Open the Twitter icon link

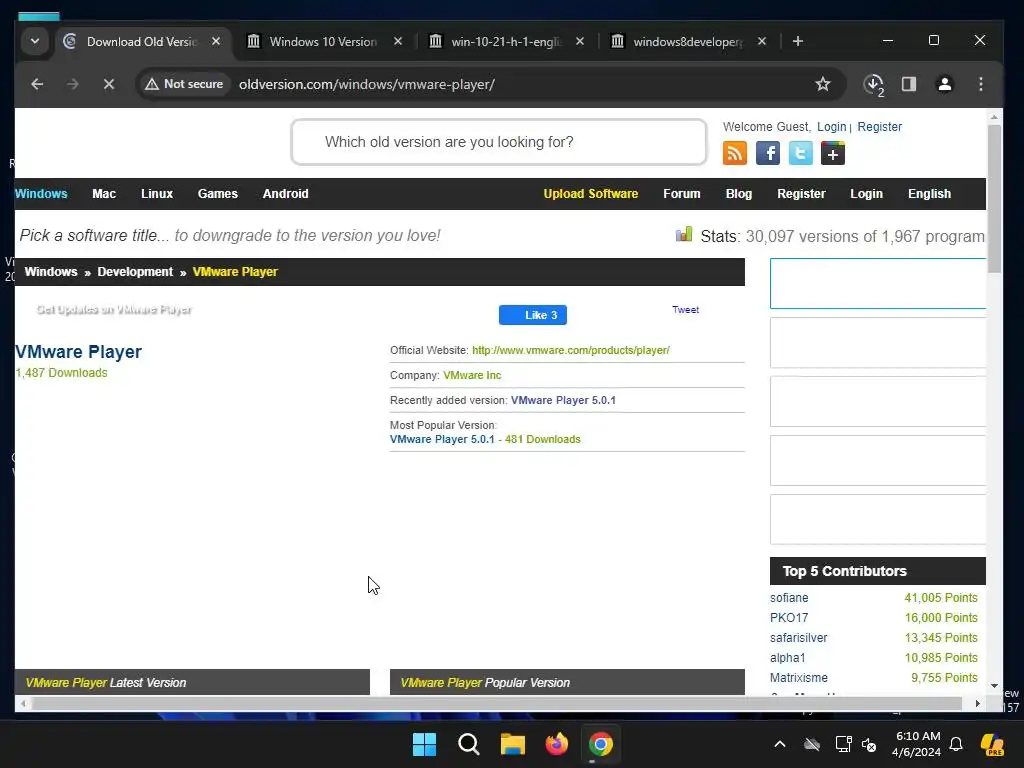pos(800,153)
